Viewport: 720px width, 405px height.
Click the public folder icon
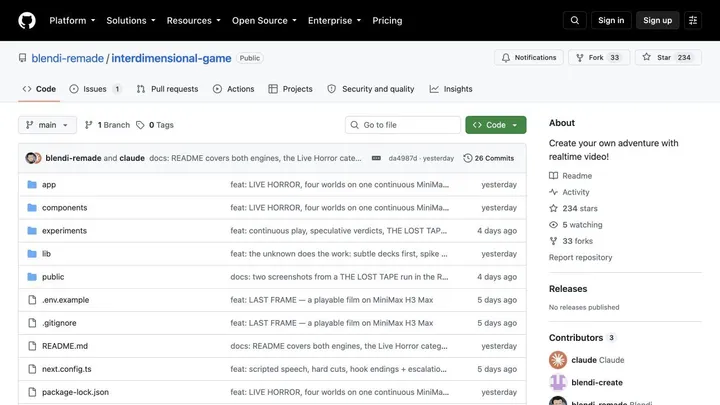(32, 277)
